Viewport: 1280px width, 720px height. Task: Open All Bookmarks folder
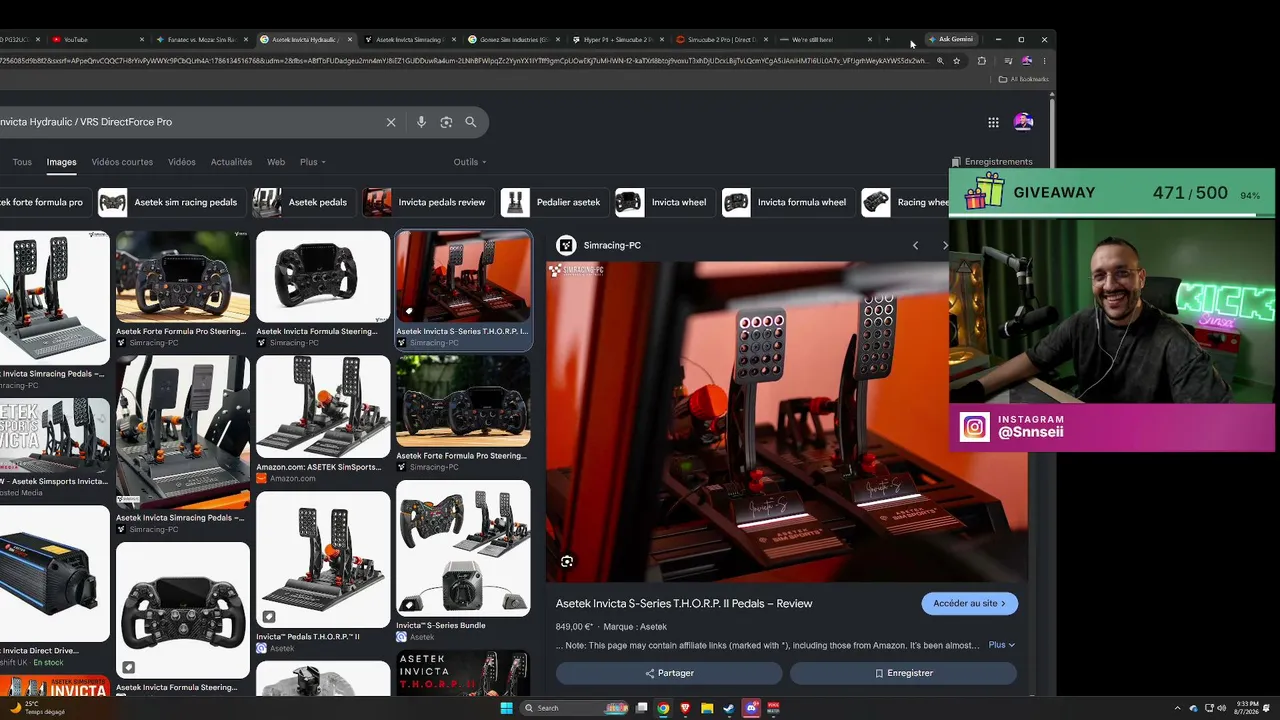pos(1024,79)
